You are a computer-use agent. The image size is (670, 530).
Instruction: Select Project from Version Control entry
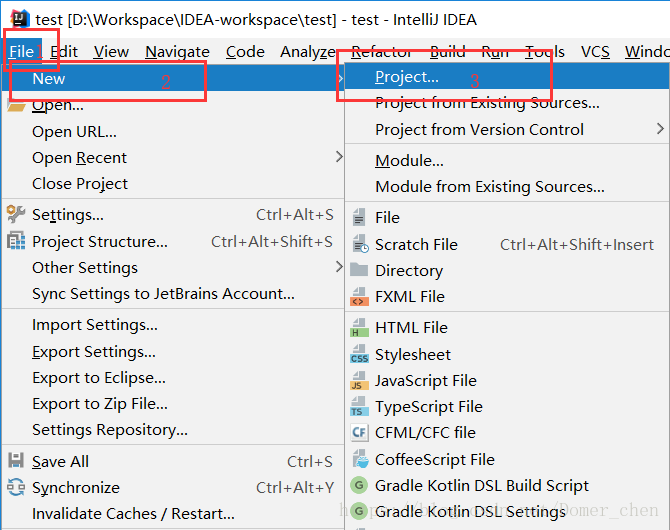[x=507, y=130]
